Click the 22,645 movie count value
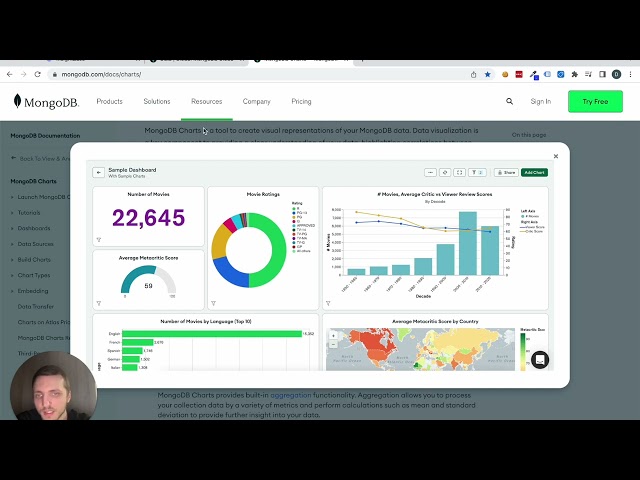The height and width of the screenshot is (480, 640). (x=149, y=218)
